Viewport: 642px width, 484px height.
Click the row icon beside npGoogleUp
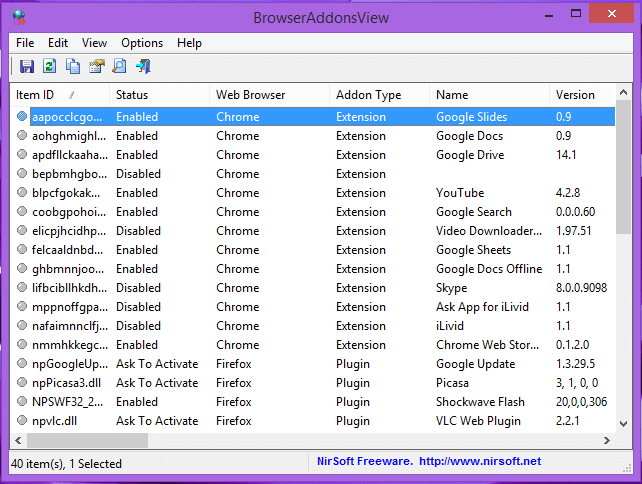[22, 364]
